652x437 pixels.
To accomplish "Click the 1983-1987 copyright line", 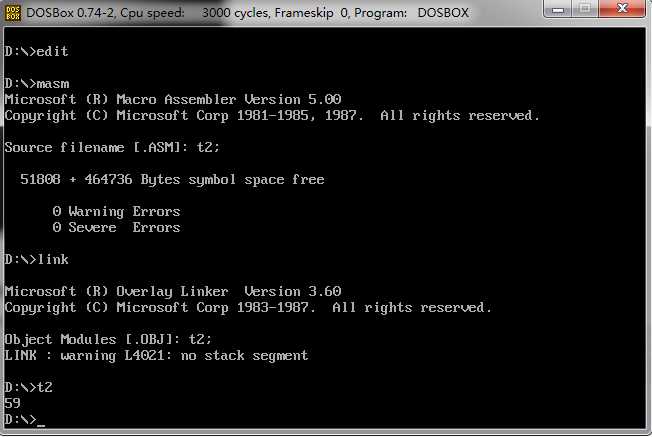I will (248, 308).
